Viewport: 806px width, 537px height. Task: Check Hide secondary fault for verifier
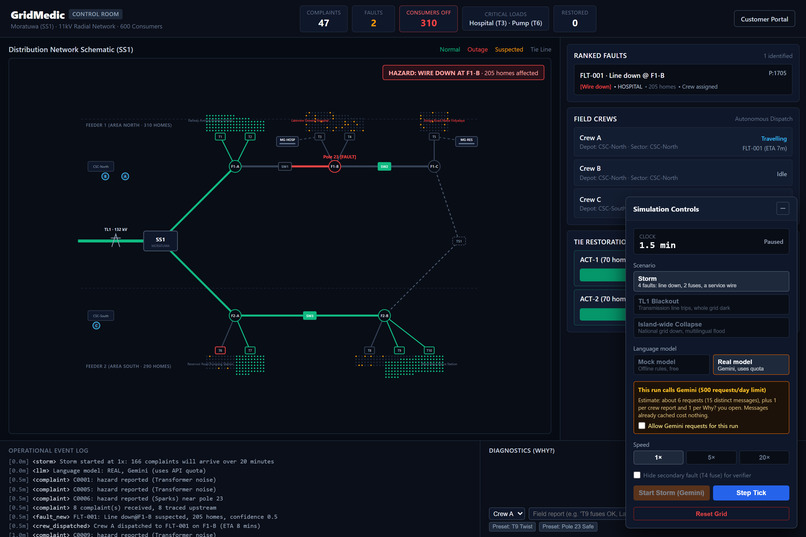pyautogui.click(x=637, y=475)
